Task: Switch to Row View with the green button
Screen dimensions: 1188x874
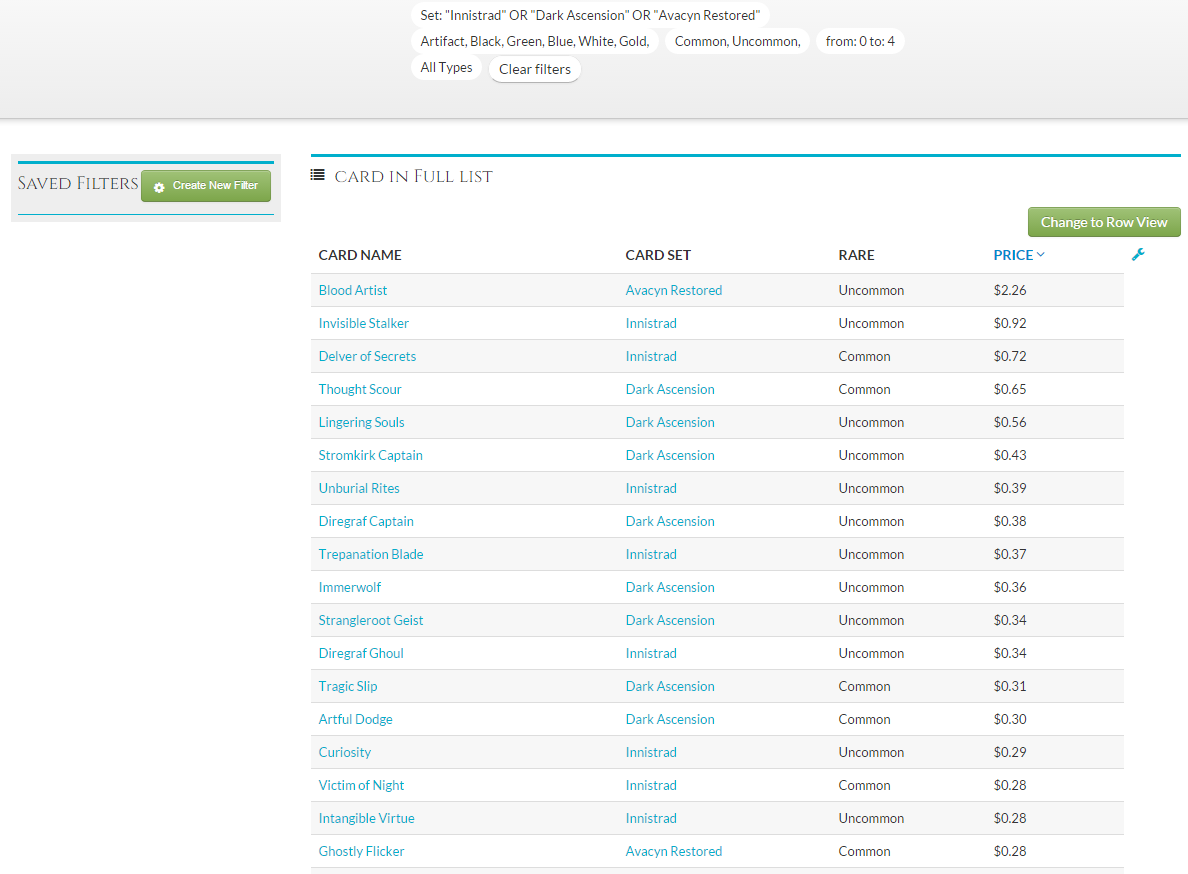Action: (x=1104, y=222)
